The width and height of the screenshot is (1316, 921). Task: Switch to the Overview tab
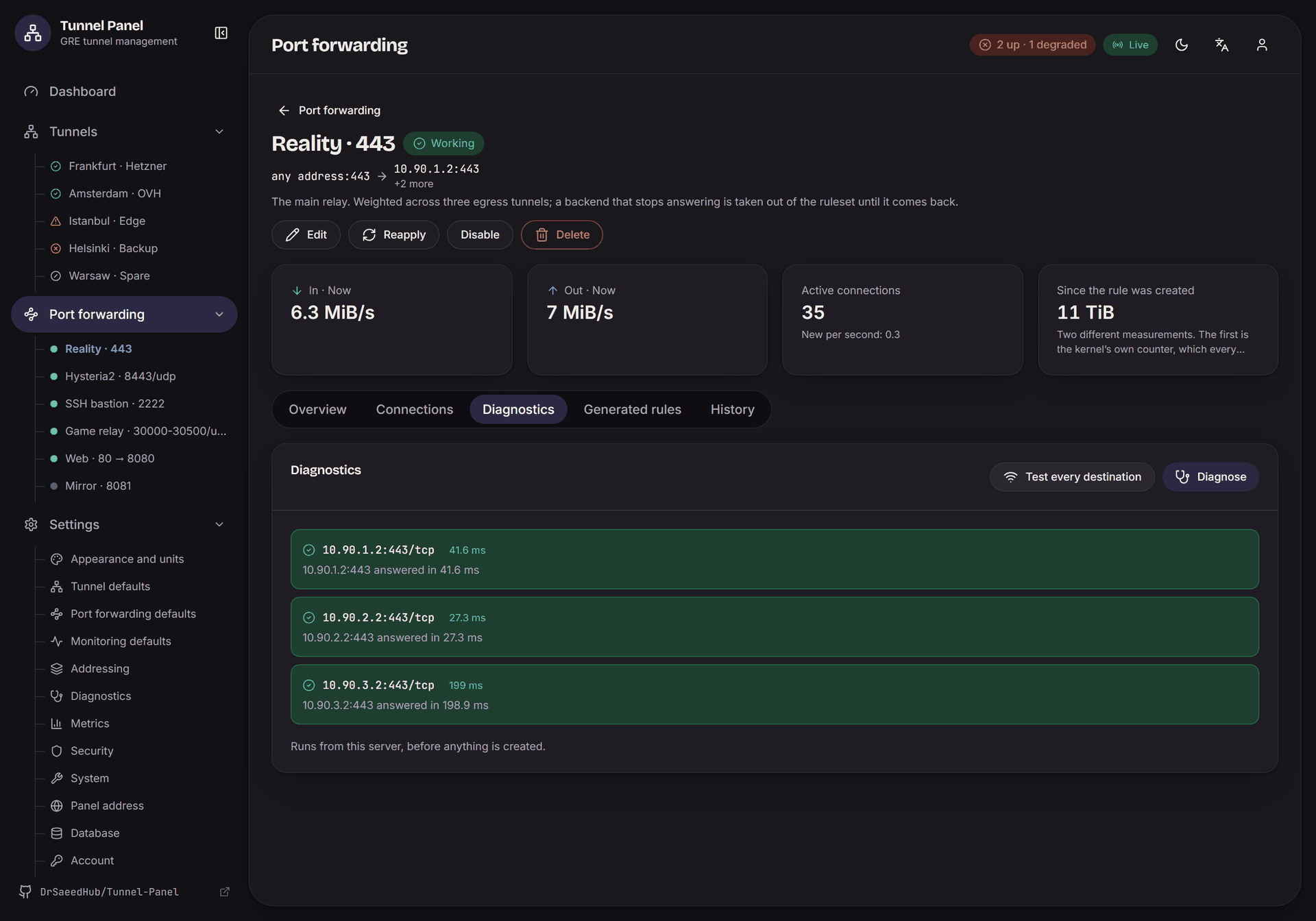coord(317,409)
